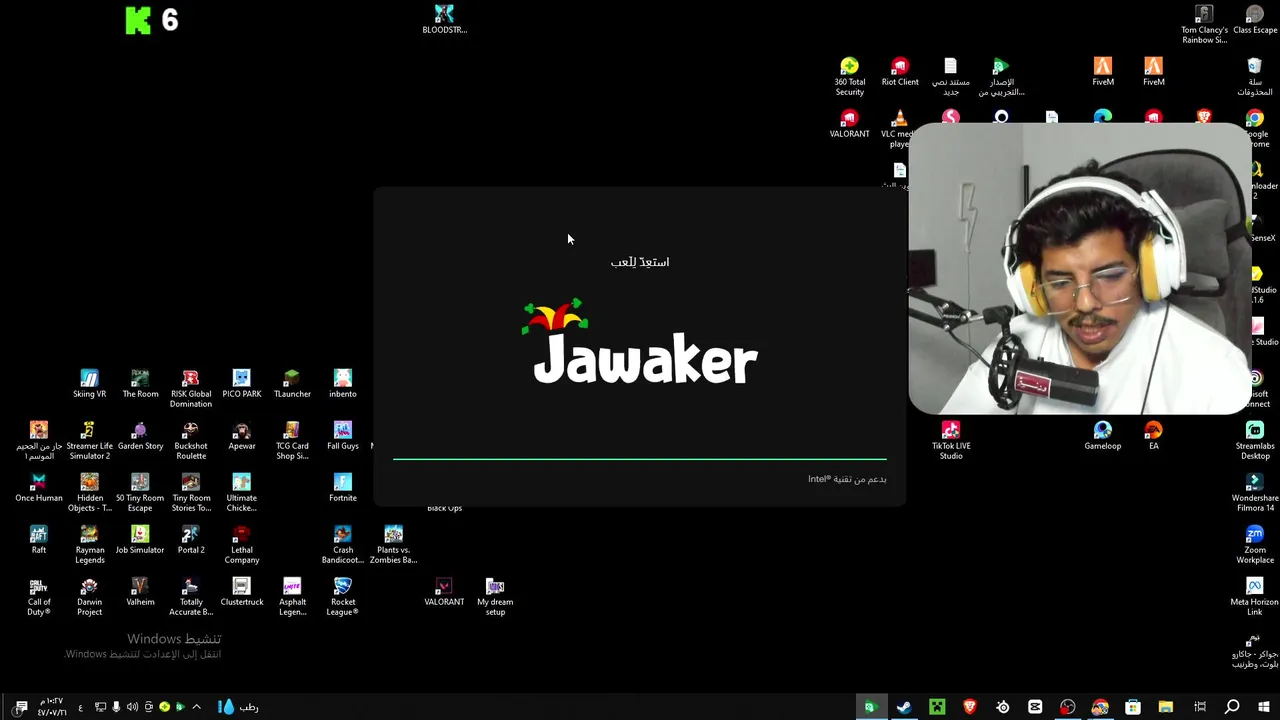
Task: Open the Windows Start button
Action: pyautogui.click(x=1264, y=707)
